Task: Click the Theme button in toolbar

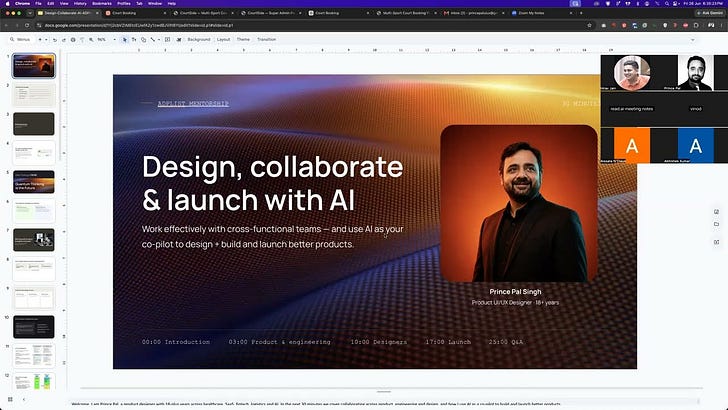Action: coord(243,40)
